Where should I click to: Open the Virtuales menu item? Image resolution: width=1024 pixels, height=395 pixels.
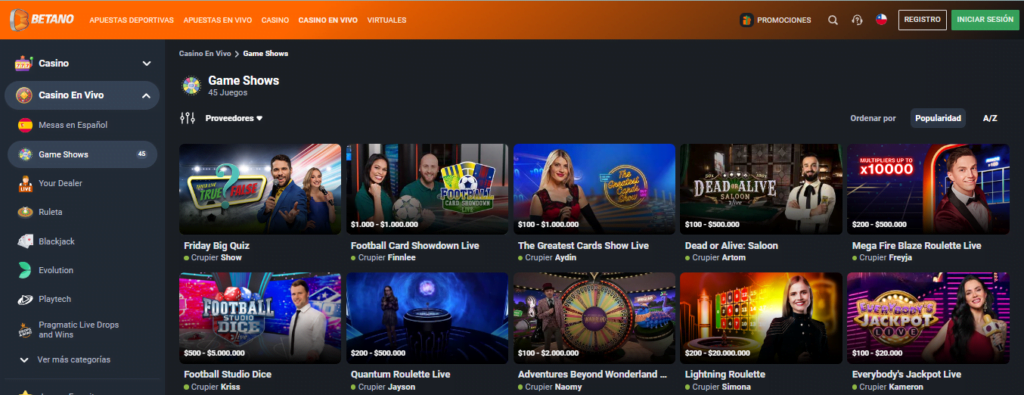387,20
